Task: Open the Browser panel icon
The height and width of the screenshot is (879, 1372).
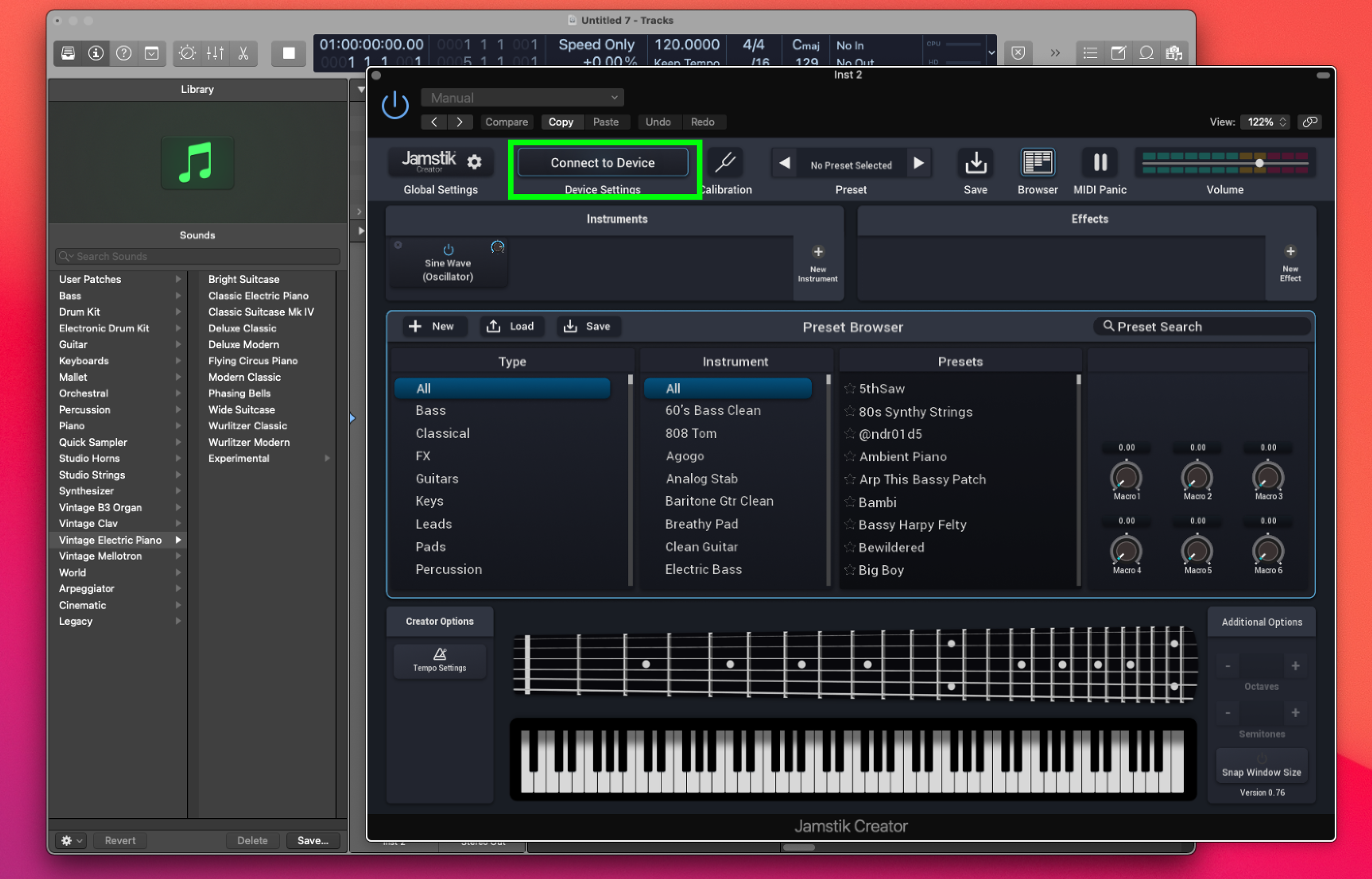Action: coord(1037,163)
